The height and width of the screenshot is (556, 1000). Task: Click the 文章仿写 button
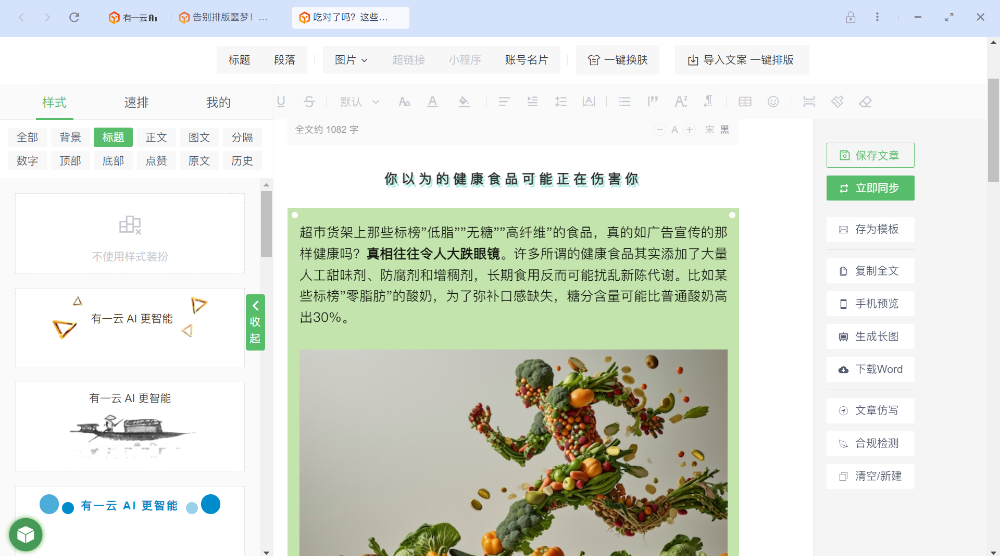[870, 411]
